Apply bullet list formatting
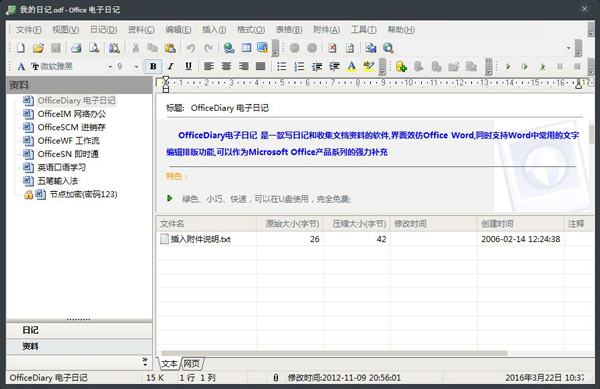600x389 pixels. click(x=282, y=67)
